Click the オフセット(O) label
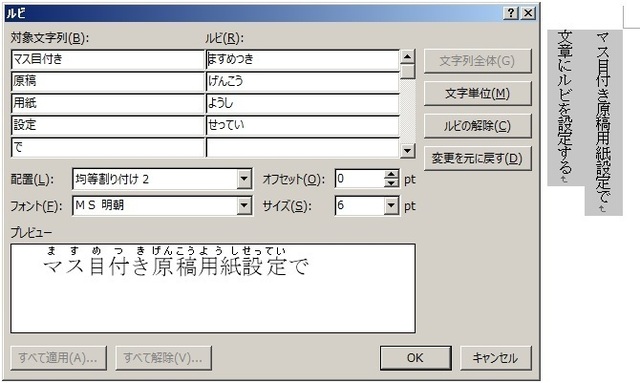This screenshot has height=383, width=640. (x=293, y=180)
